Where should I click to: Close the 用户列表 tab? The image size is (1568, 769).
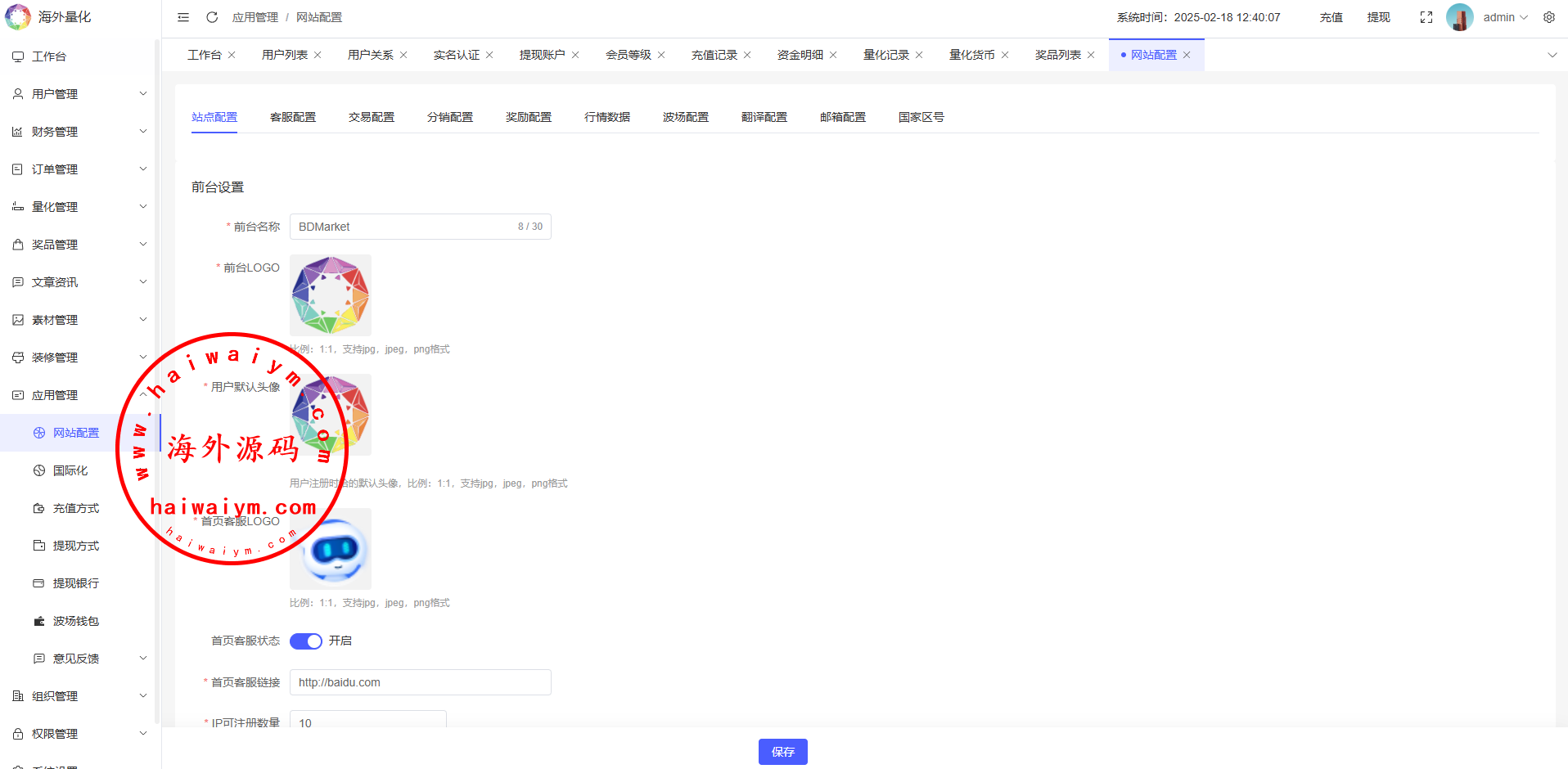click(x=318, y=55)
